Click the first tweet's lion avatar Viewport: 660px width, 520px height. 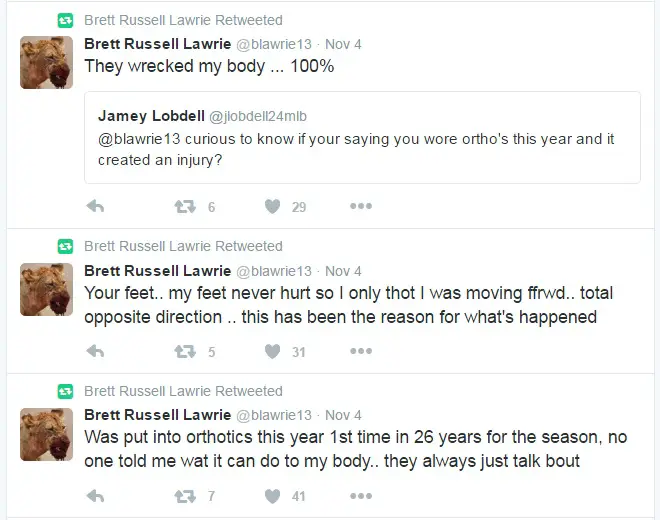[46, 62]
